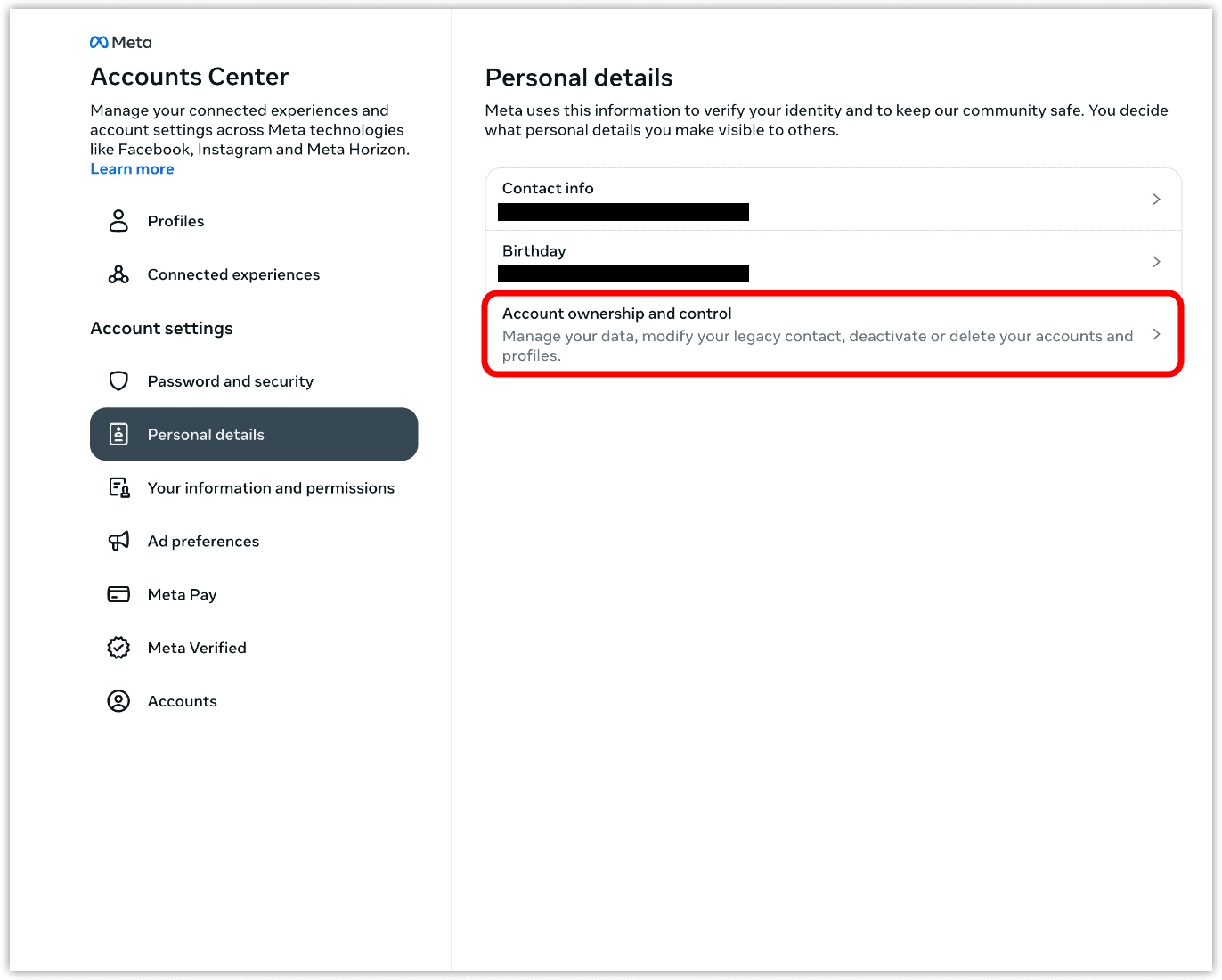Click the Birthday row label

point(534,251)
